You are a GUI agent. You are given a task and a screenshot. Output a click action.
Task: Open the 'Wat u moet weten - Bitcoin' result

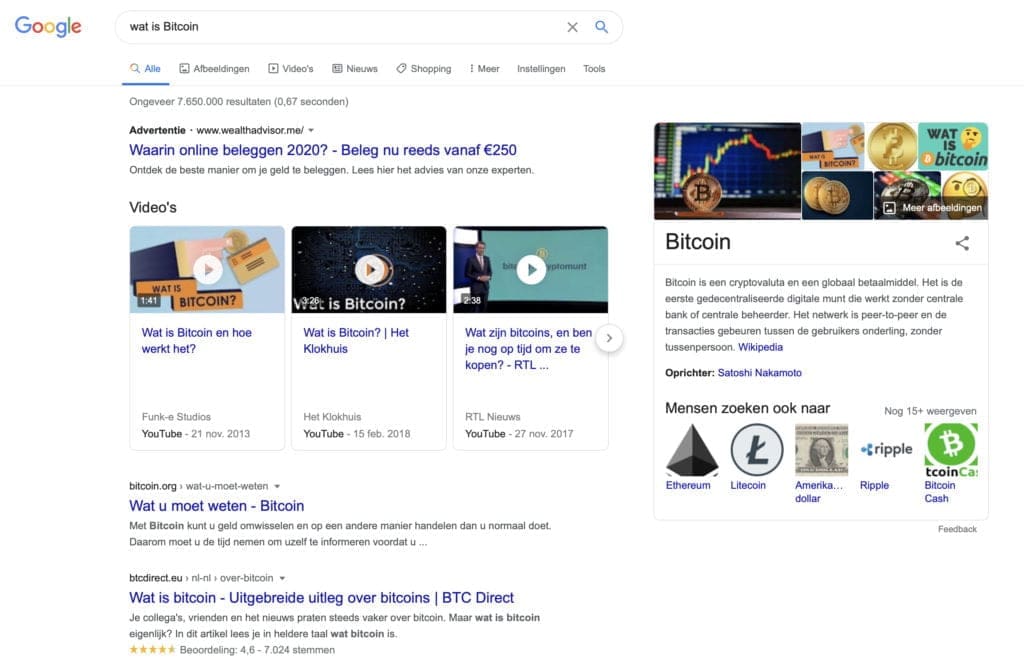click(217, 506)
